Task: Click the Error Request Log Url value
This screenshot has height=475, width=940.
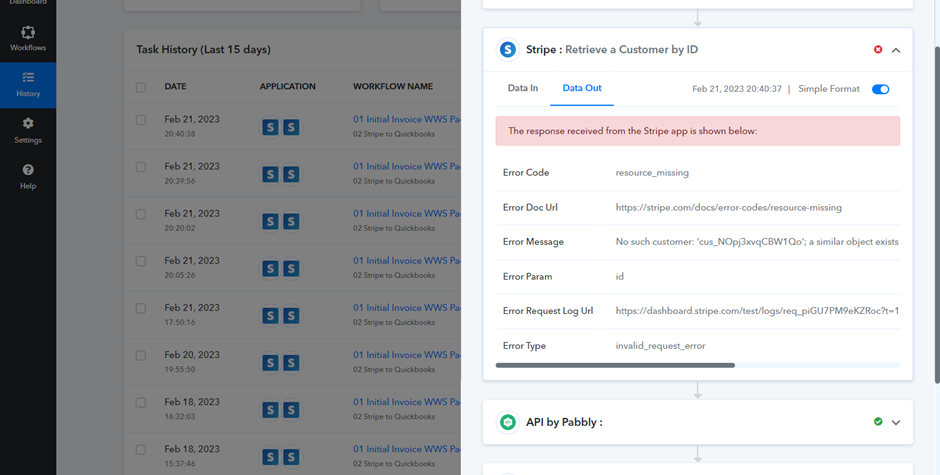Action: click(757, 311)
